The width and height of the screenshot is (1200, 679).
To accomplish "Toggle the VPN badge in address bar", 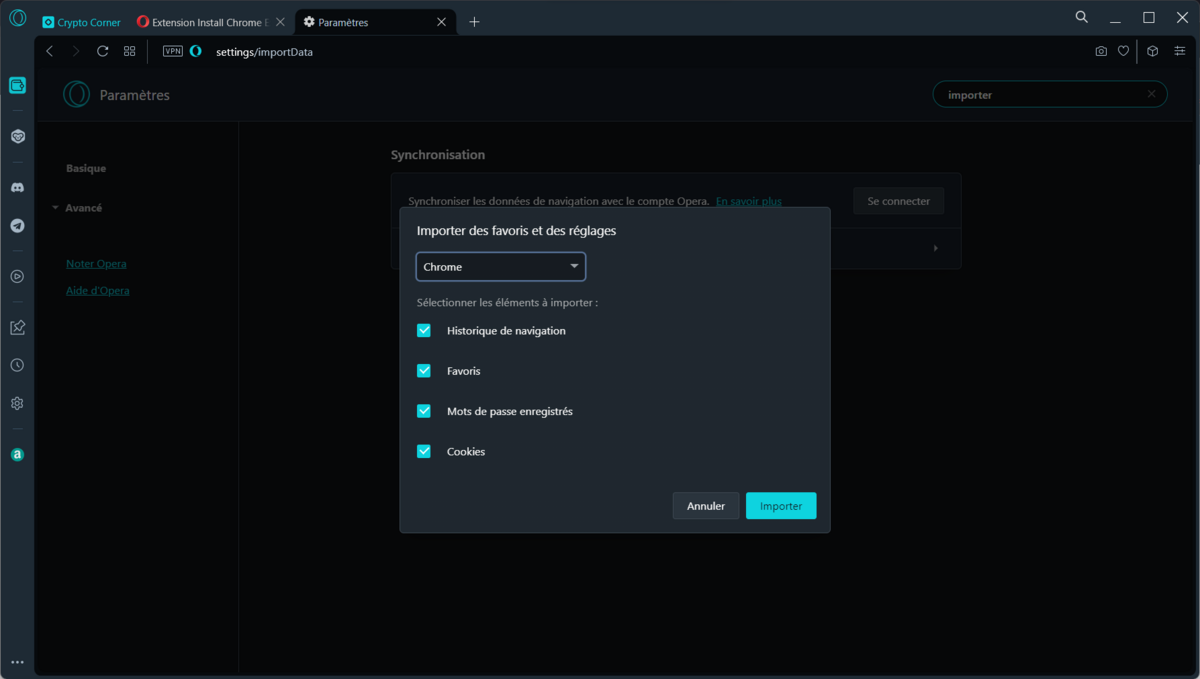I will point(173,51).
